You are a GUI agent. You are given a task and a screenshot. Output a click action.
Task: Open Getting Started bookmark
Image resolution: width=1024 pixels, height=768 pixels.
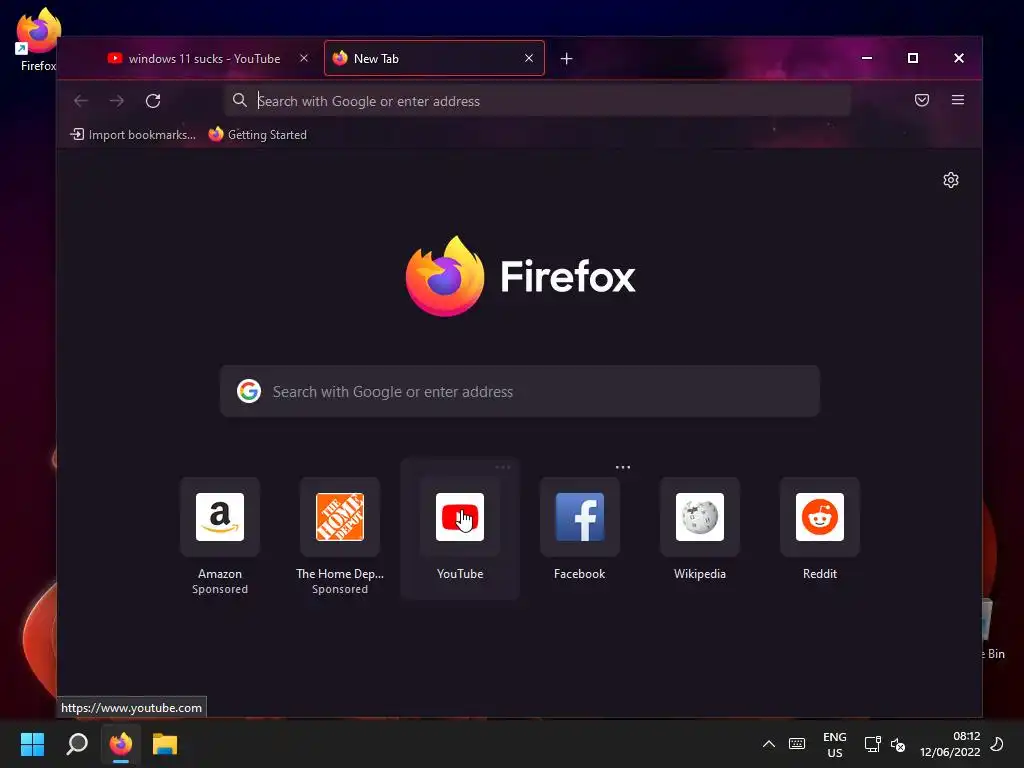[x=257, y=135]
